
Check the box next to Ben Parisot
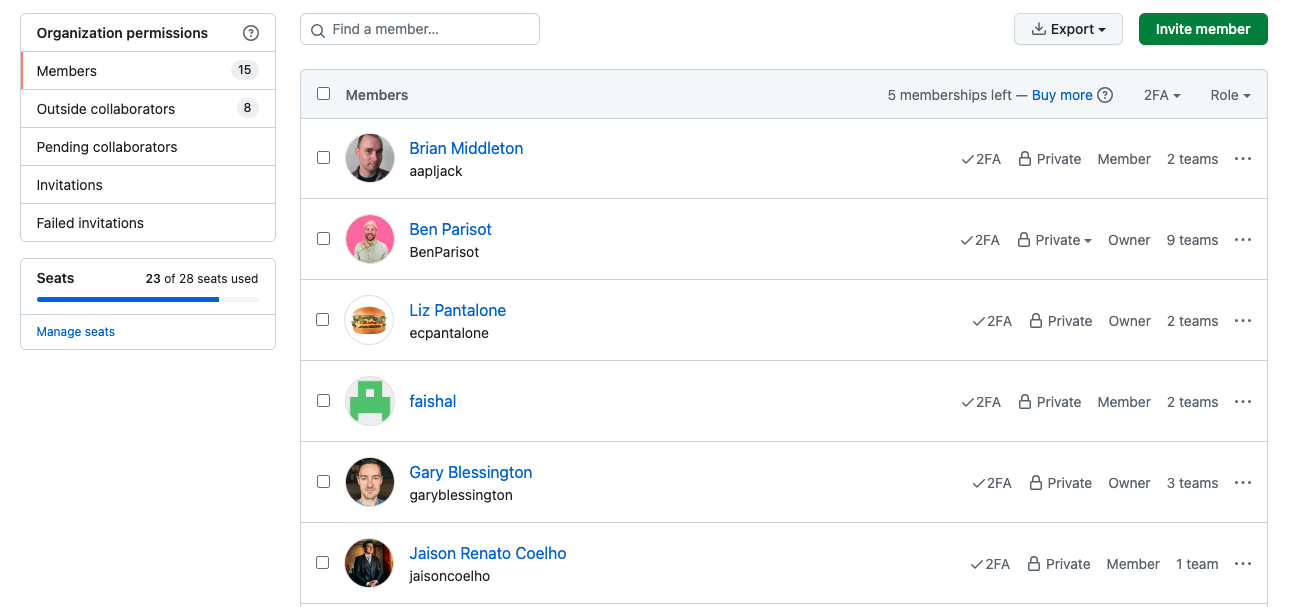pyautogui.click(x=323, y=239)
